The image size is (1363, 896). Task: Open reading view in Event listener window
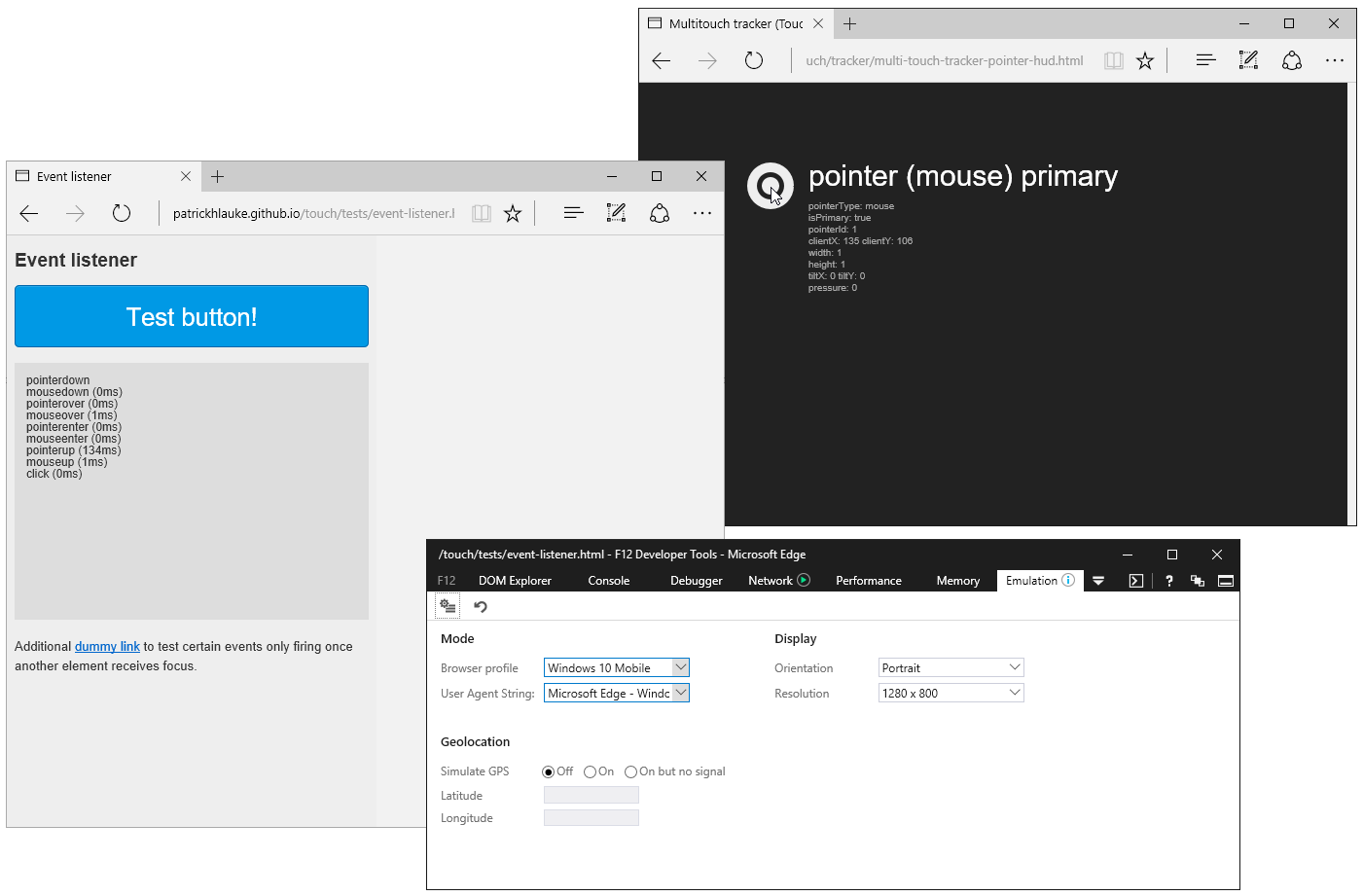click(482, 213)
